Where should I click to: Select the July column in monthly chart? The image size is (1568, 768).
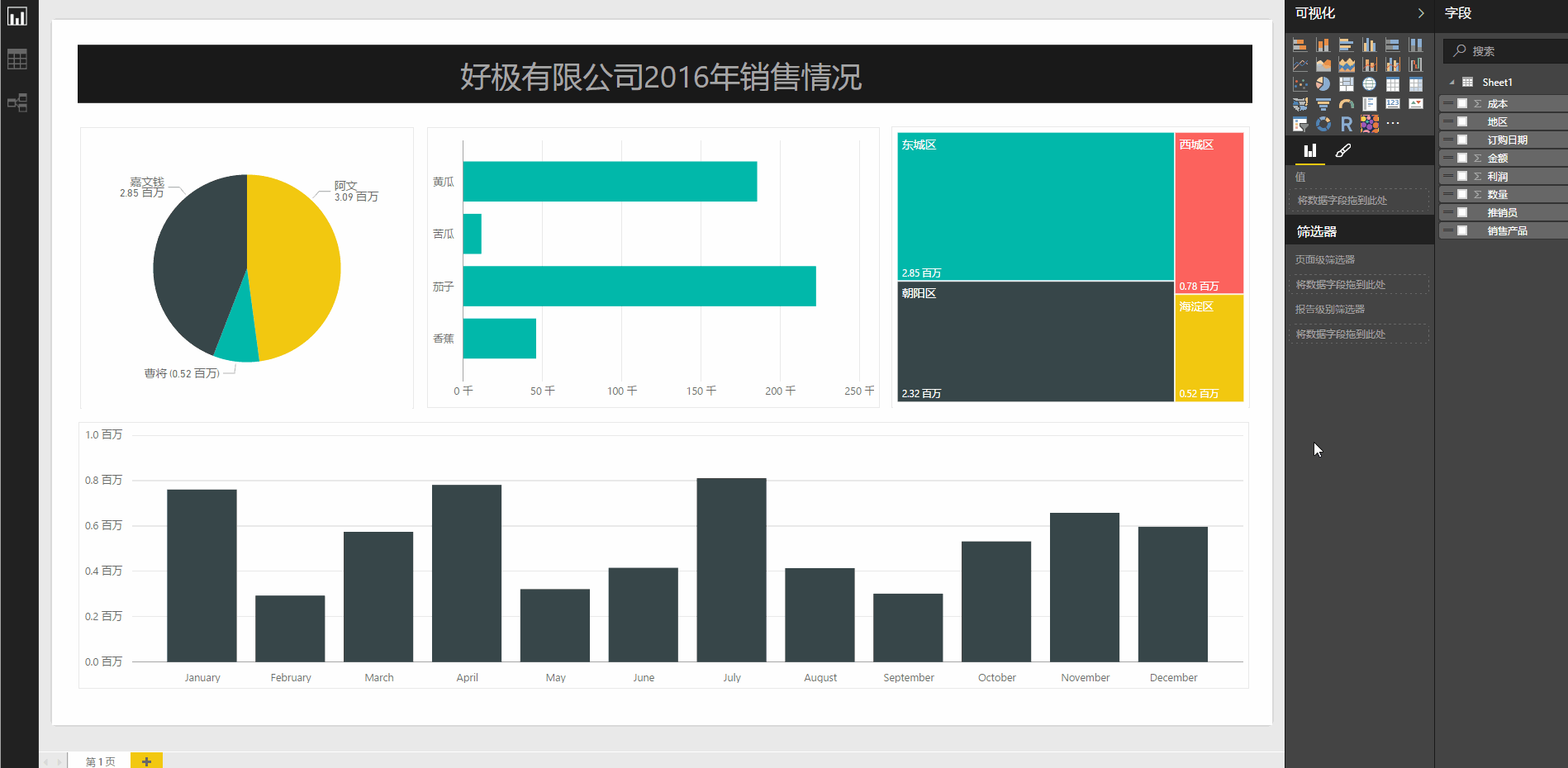click(x=731, y=570)
